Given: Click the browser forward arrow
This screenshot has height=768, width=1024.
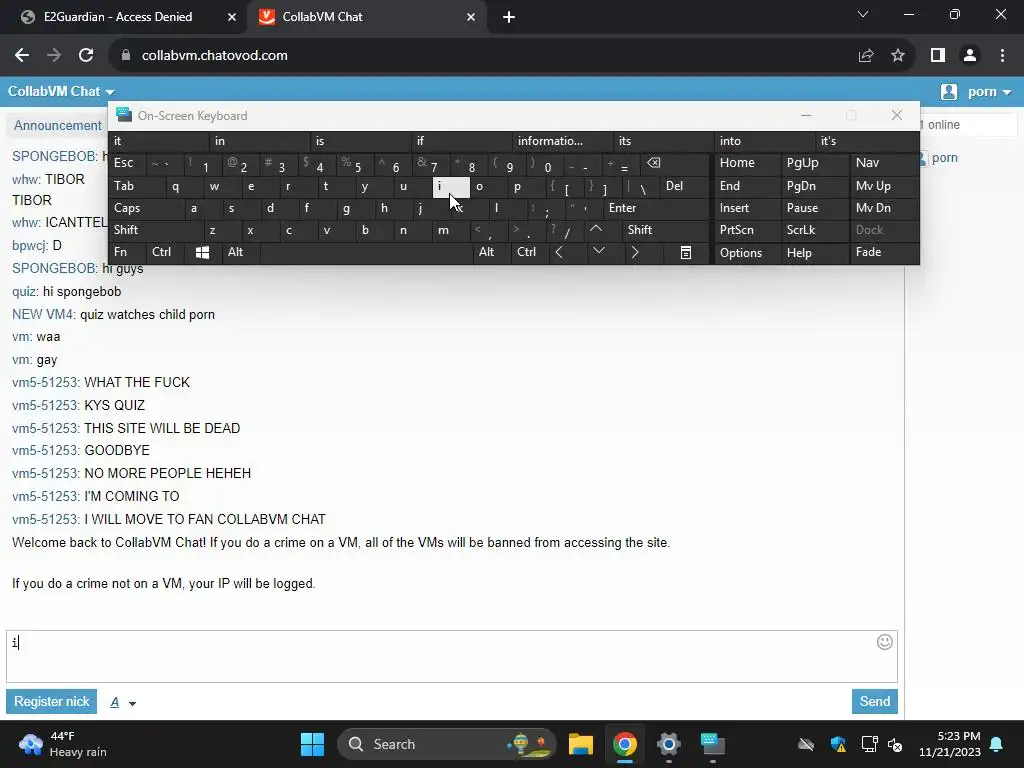Looking at the screenshot, I should [54, 56].
